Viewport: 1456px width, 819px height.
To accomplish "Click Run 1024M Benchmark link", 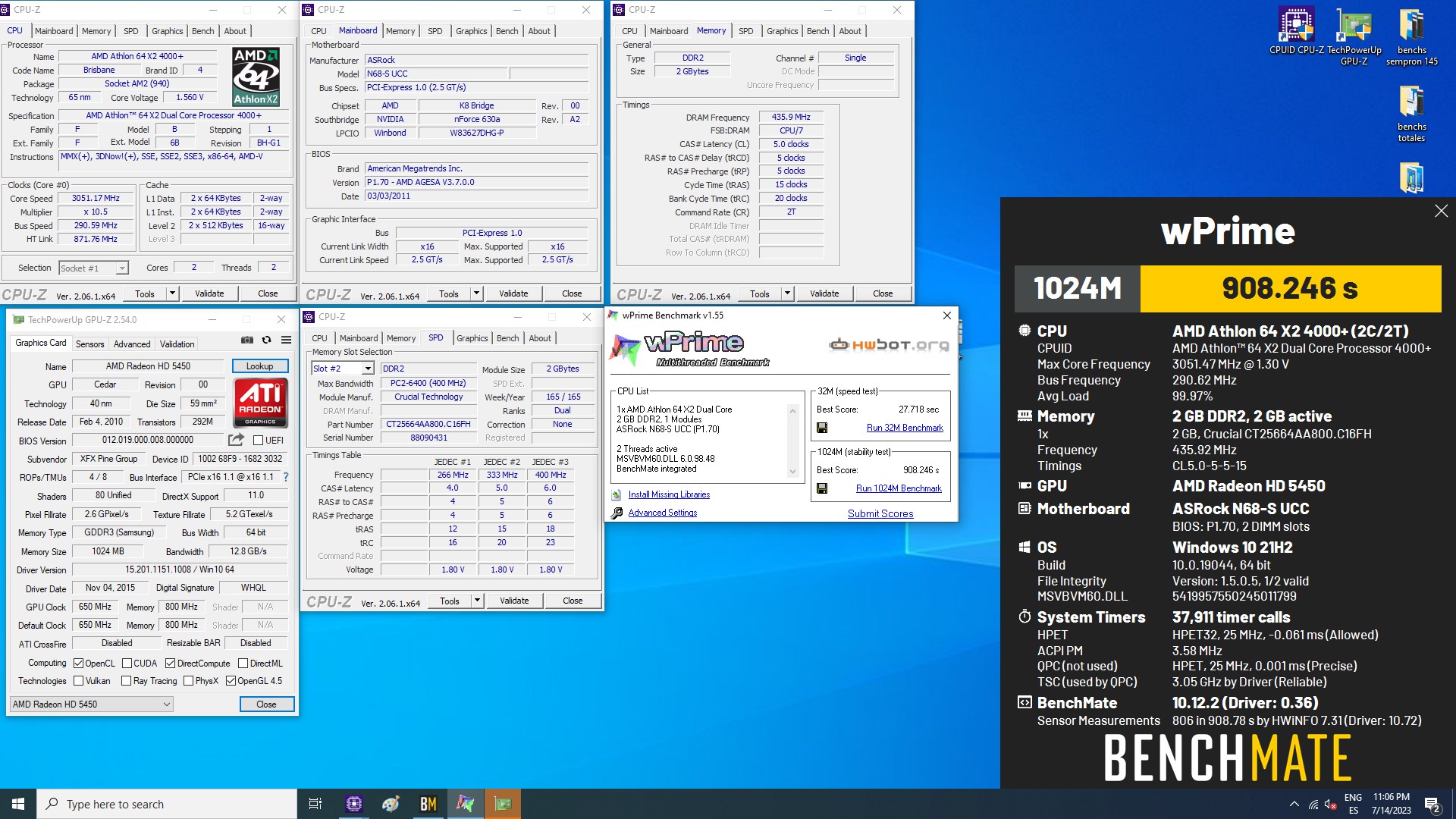I will click(899, 488).
